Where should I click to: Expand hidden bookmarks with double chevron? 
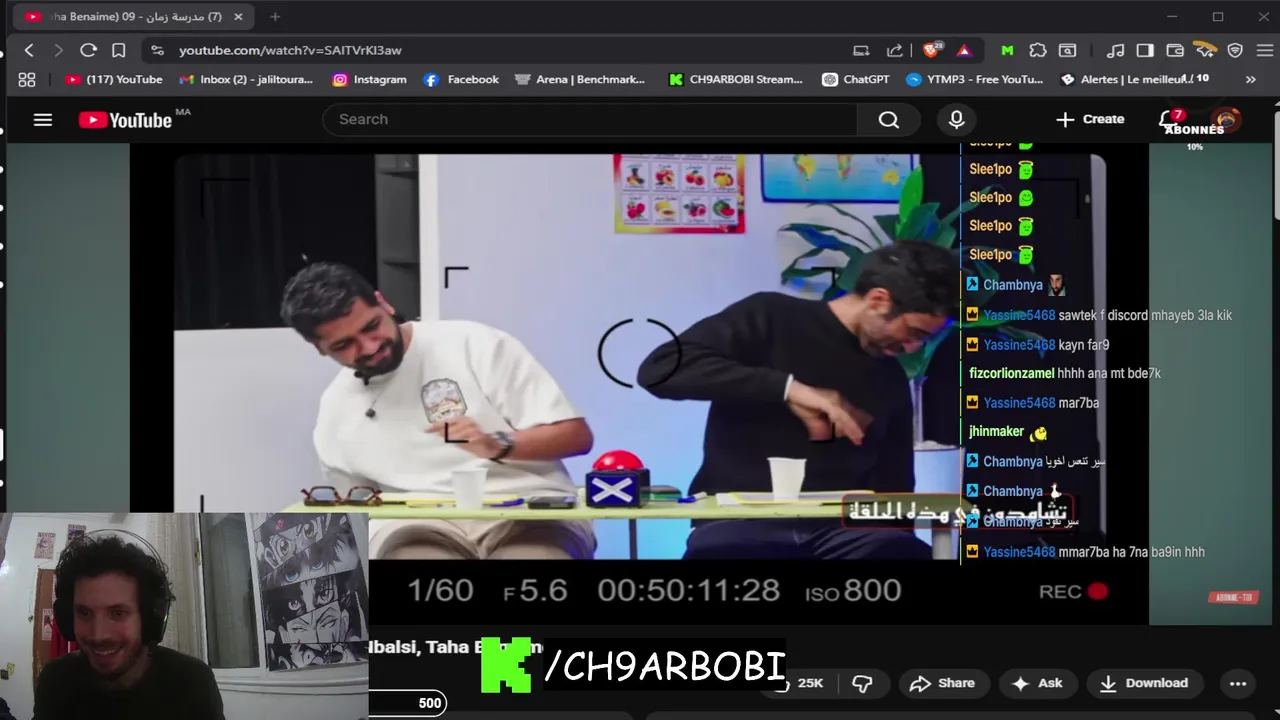point(1250,79)
